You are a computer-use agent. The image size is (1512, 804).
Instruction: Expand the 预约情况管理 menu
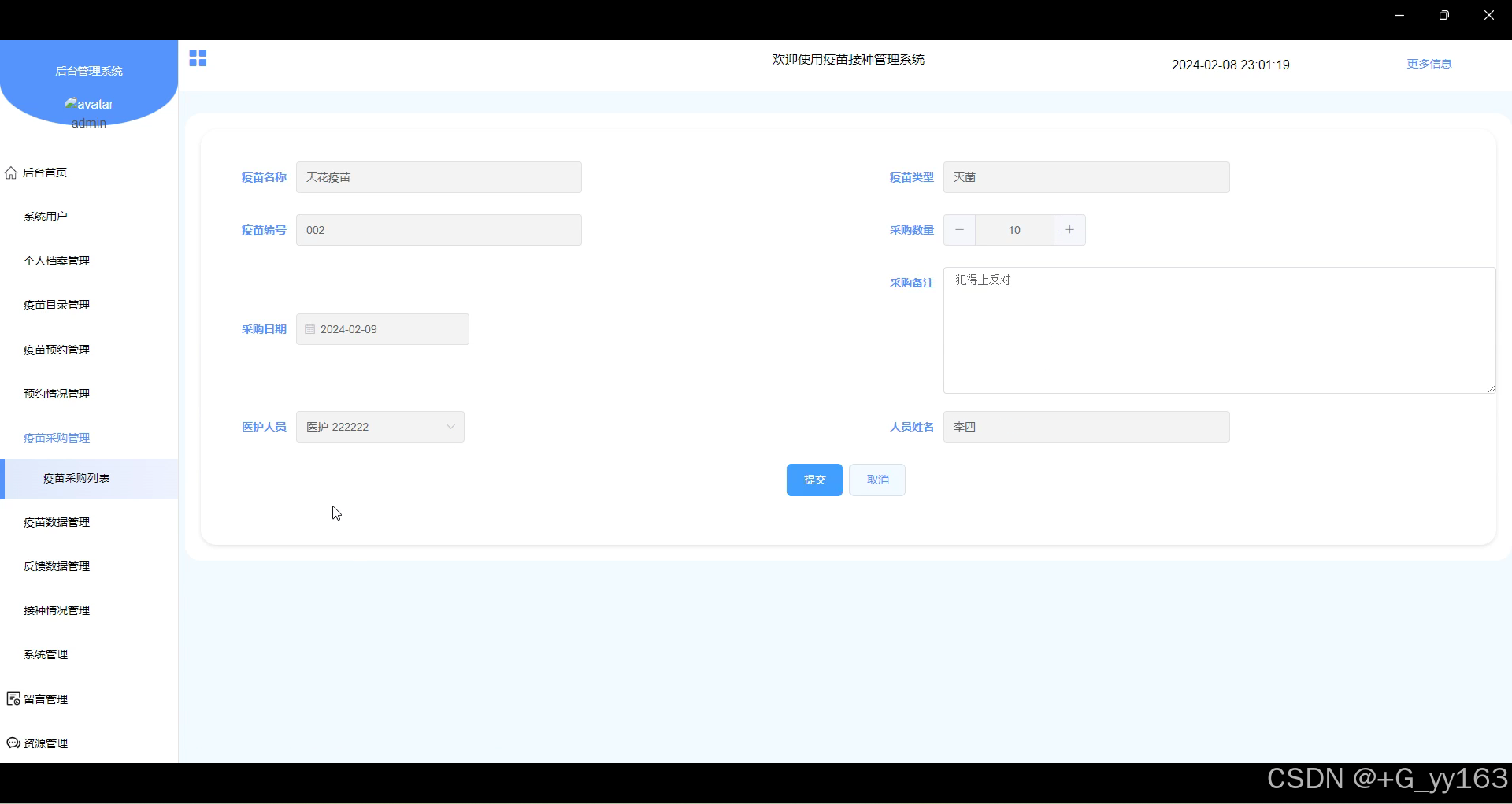pos(89,394)
